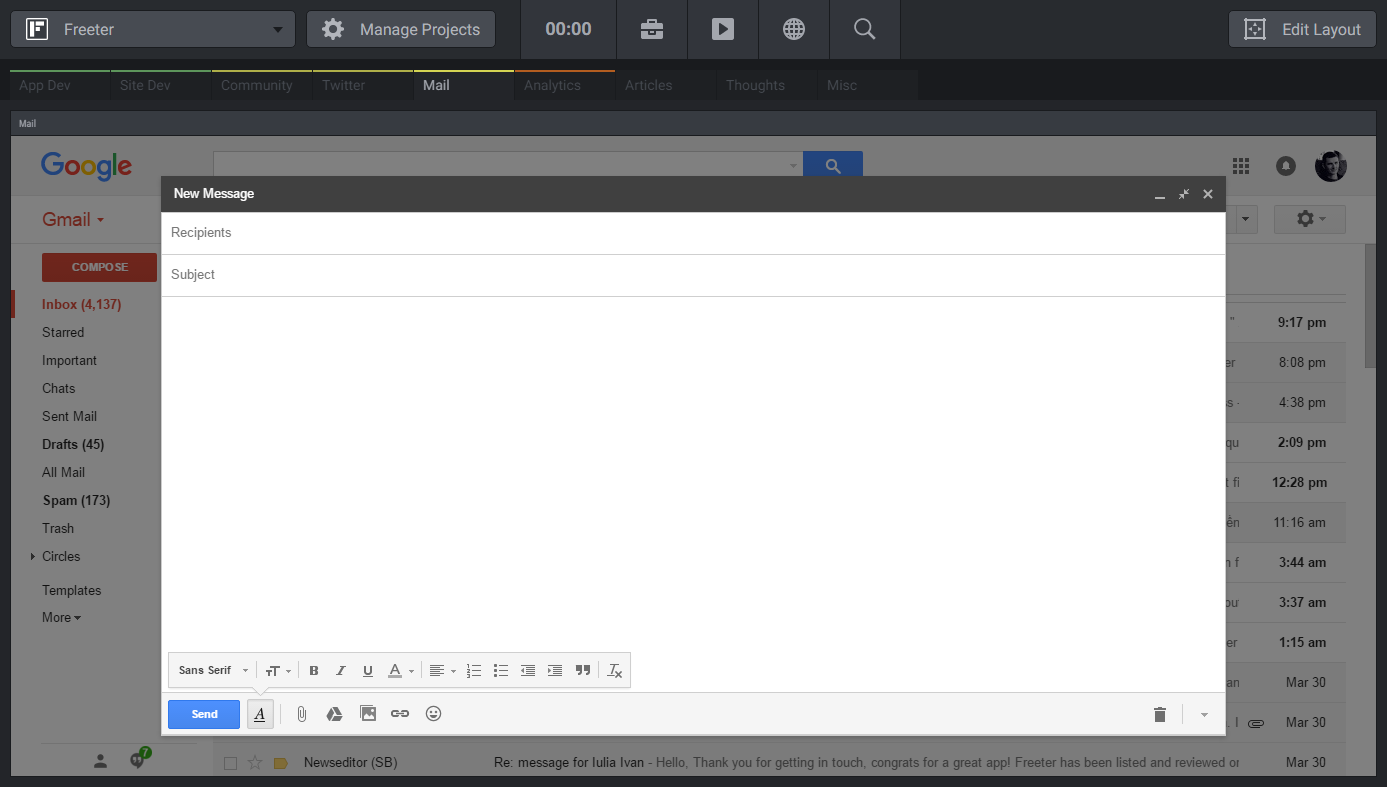Pop out the New Message window

[1184, 194]
